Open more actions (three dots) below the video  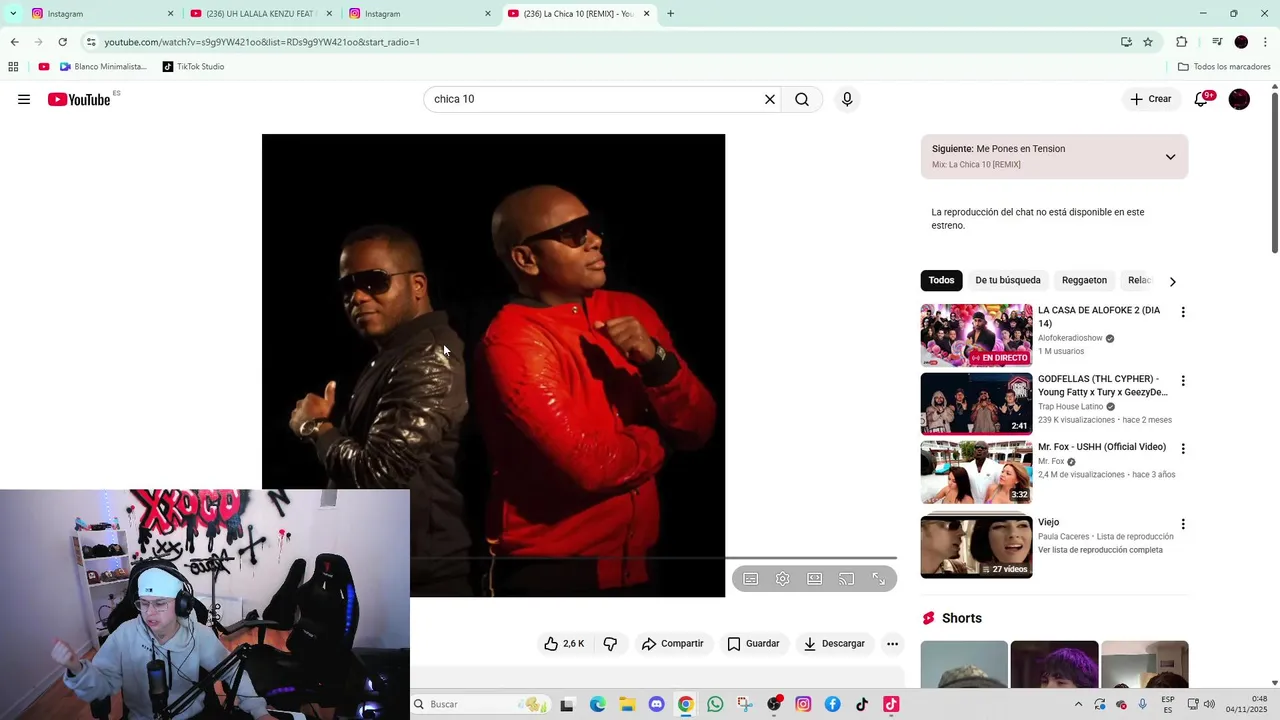(892, 644)
